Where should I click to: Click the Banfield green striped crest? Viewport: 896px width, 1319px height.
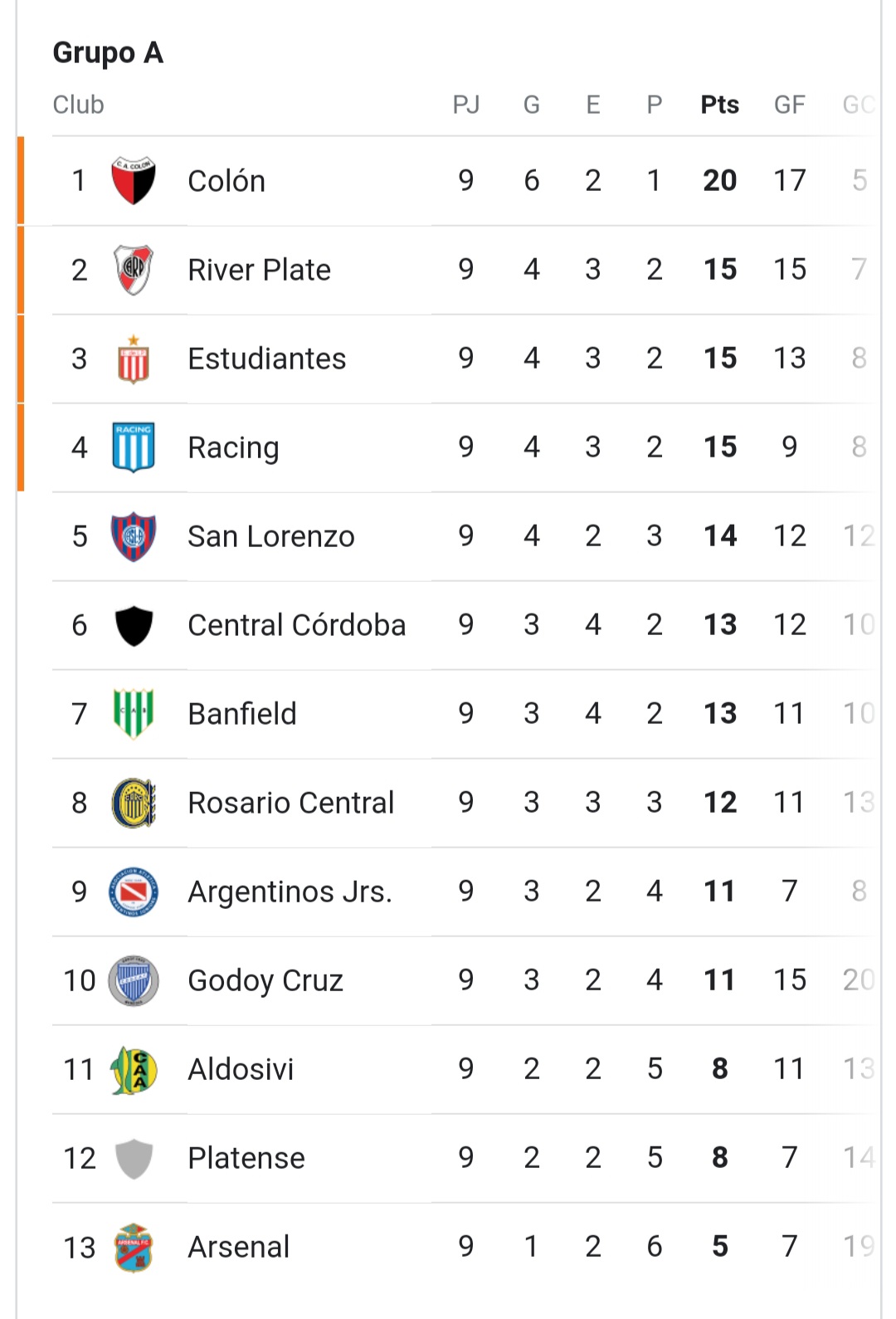tap(134, 714)
